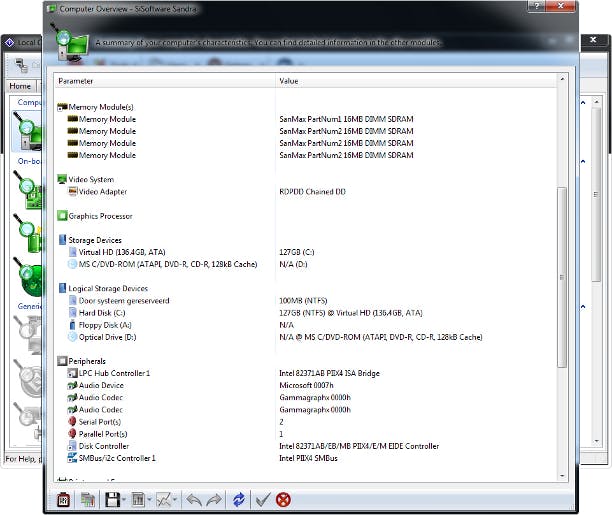Screen dimensions: 612x515
Task: Select the Peripherals group icon
Action: pyautogui.click(x=62, y=361)
